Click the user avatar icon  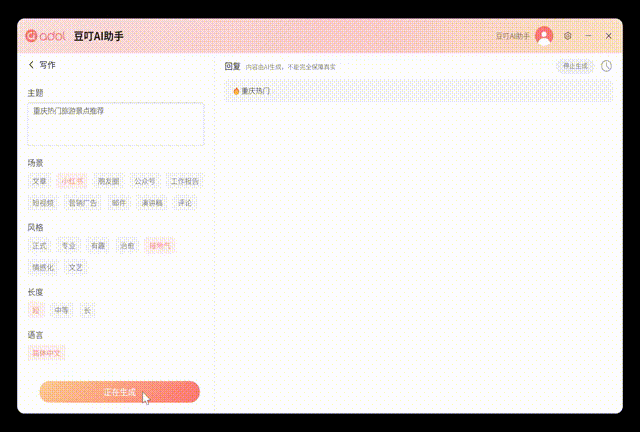[x=544, y=36]
